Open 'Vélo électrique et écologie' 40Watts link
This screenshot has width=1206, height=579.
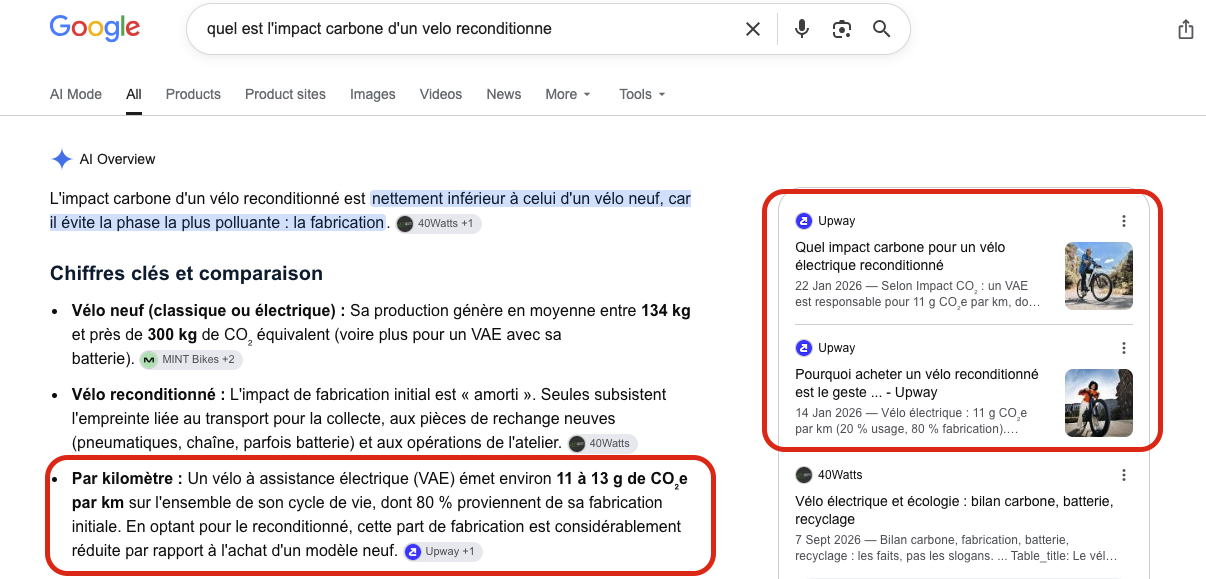(x=954, y=510)
